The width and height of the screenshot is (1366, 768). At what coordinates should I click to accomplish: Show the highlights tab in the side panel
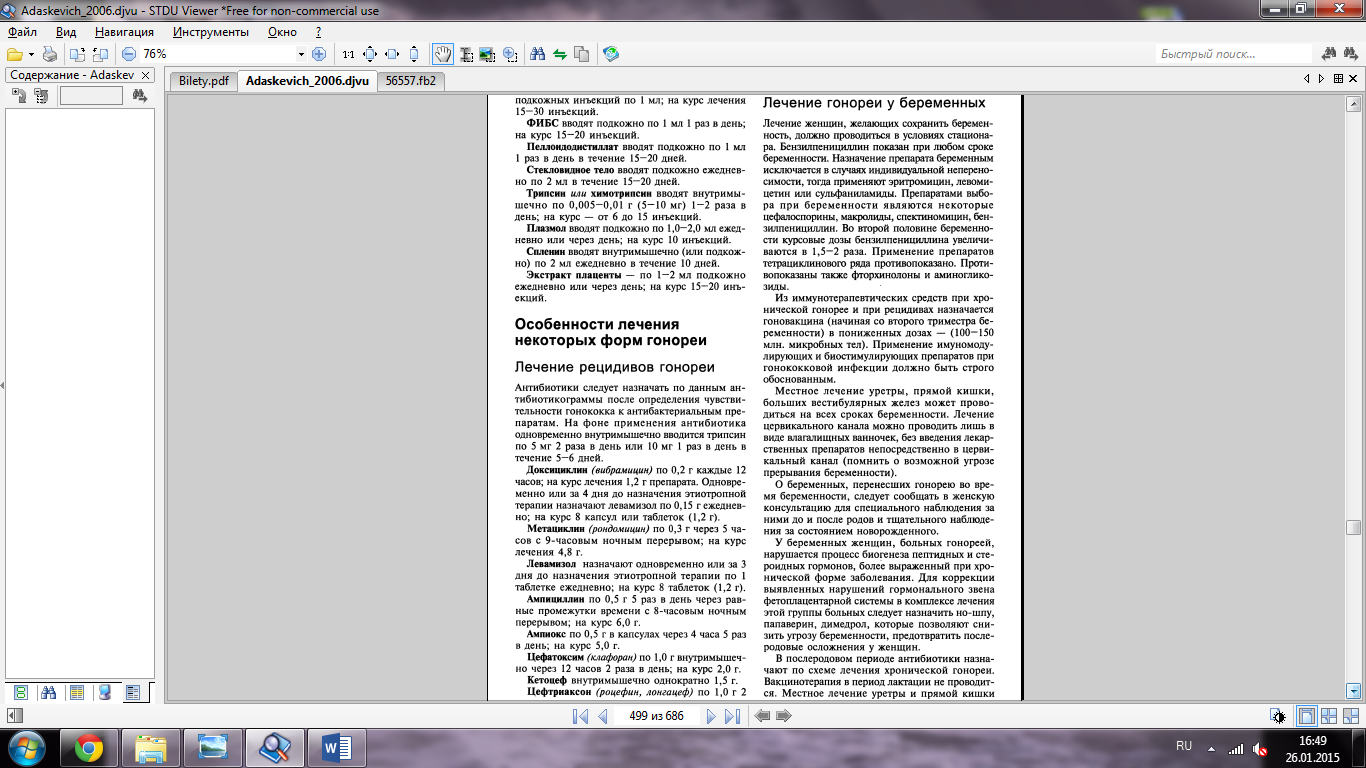(105, 692)
